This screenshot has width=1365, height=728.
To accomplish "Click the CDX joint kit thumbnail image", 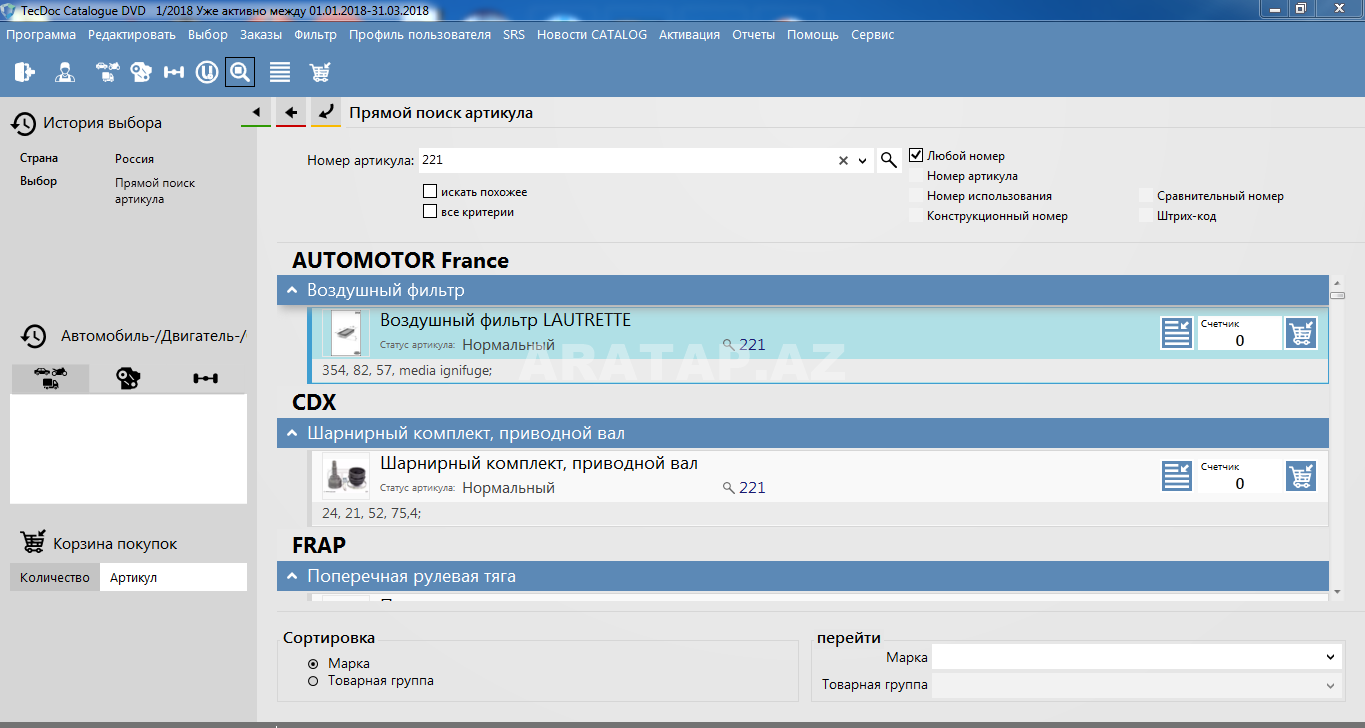I will [x=346, y=476].
